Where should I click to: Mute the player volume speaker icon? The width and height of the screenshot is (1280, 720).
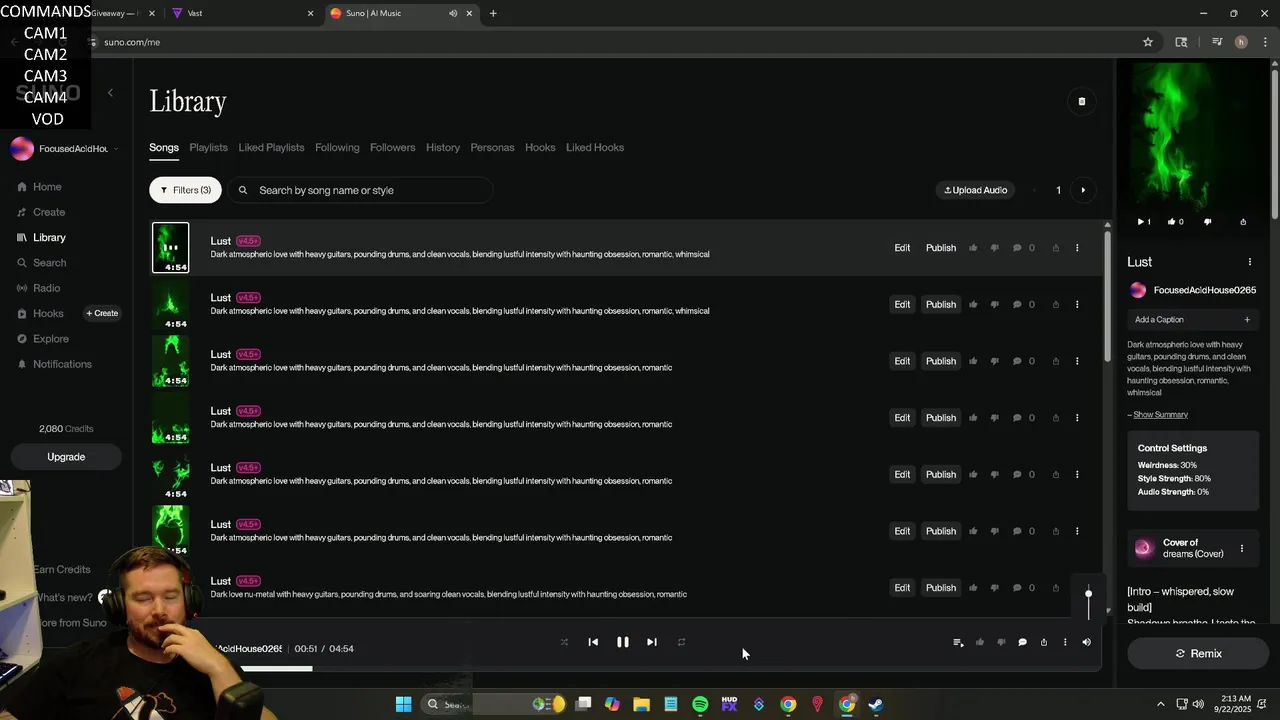pyautogui.click(x=1087, y=642)
